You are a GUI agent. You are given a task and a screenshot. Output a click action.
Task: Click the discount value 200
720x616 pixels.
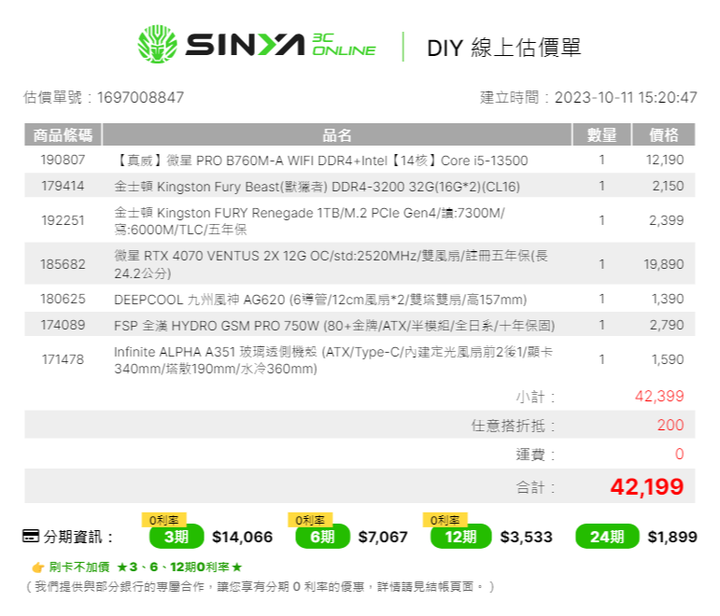point(670,425)
